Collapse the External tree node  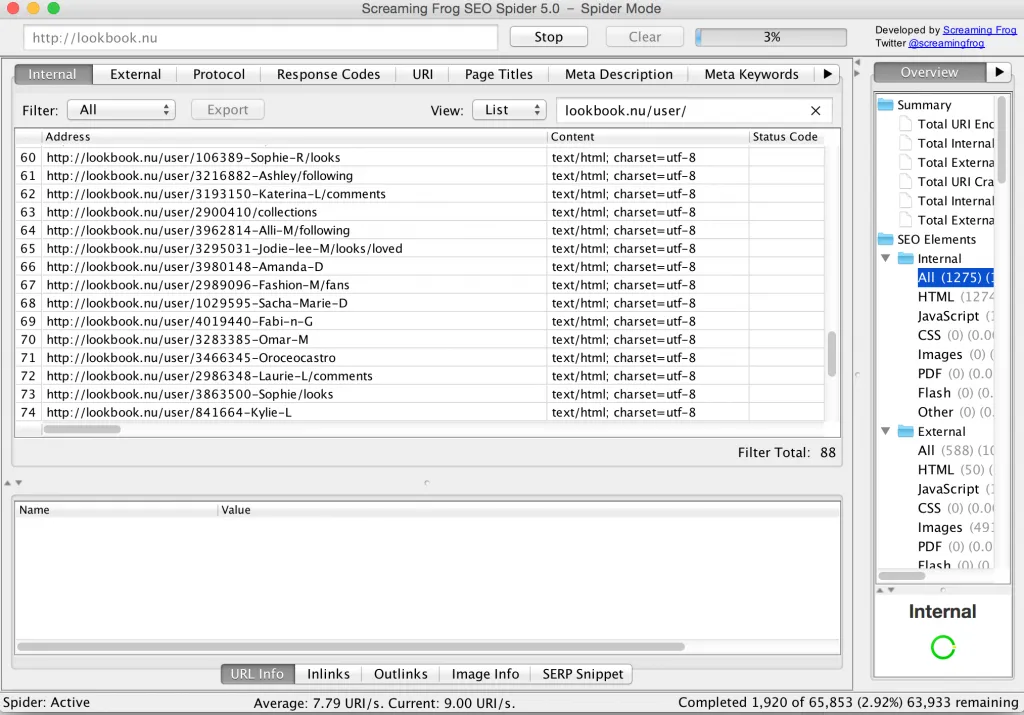click(886, 431)
